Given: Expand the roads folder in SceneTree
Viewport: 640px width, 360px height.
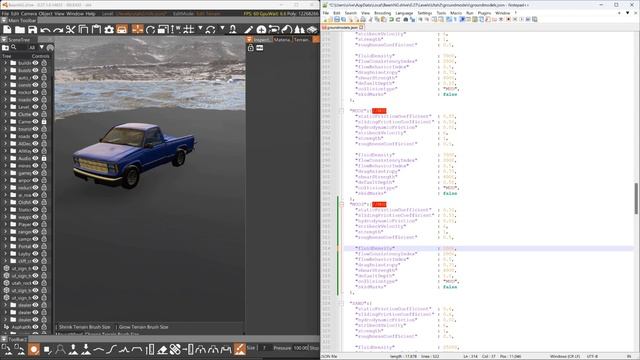Looking at the screenshot, I should [6, 136].
